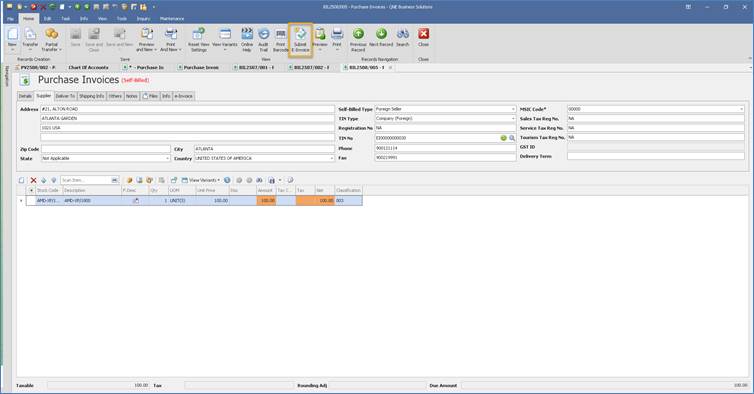Click red X delete row icon in grid toolbar
Viewport: 754px width, 394px height.
[x=33, y=180]
